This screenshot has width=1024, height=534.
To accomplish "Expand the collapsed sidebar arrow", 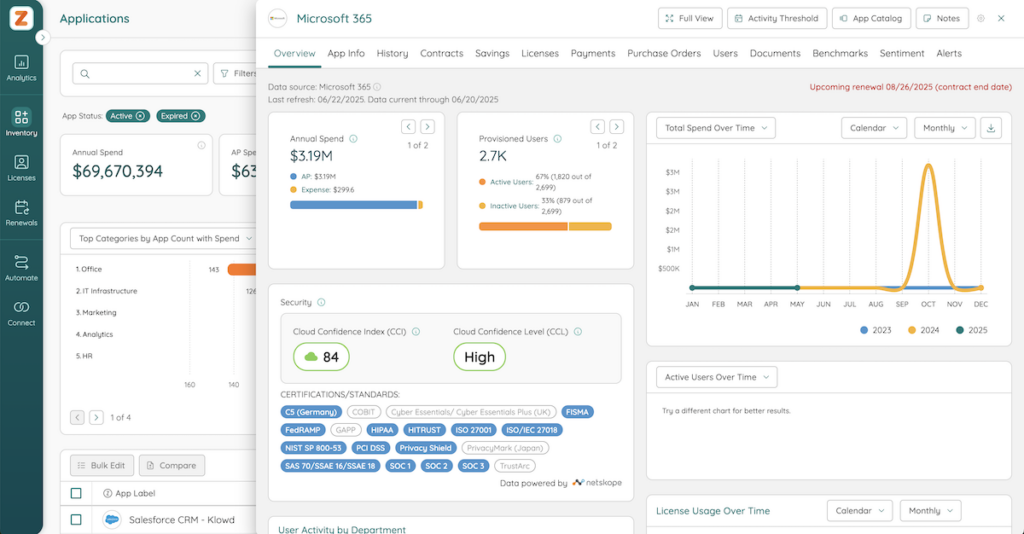I will (42, 38).
